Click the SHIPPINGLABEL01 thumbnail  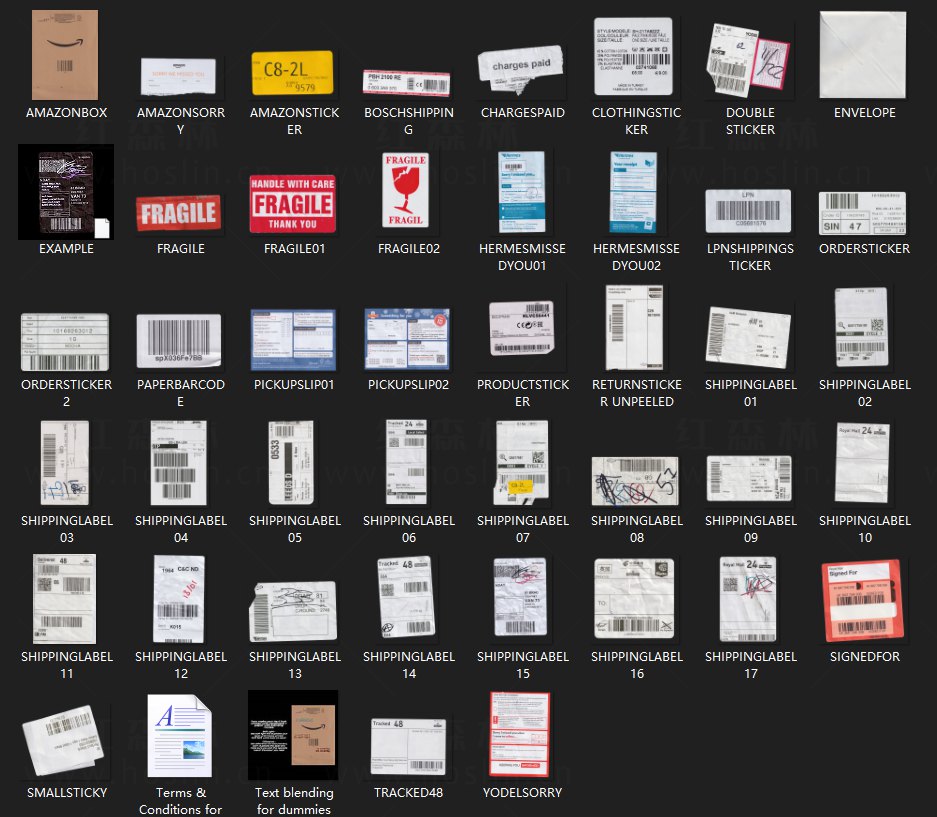748,337
